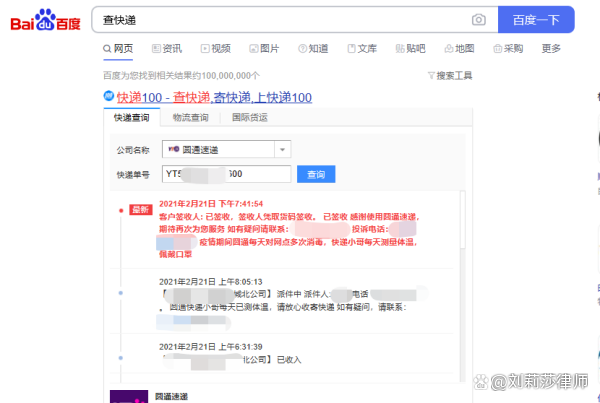Open the 贴吧 tab
The height and width of the screenshot is (403, 600).
(411, 49)
